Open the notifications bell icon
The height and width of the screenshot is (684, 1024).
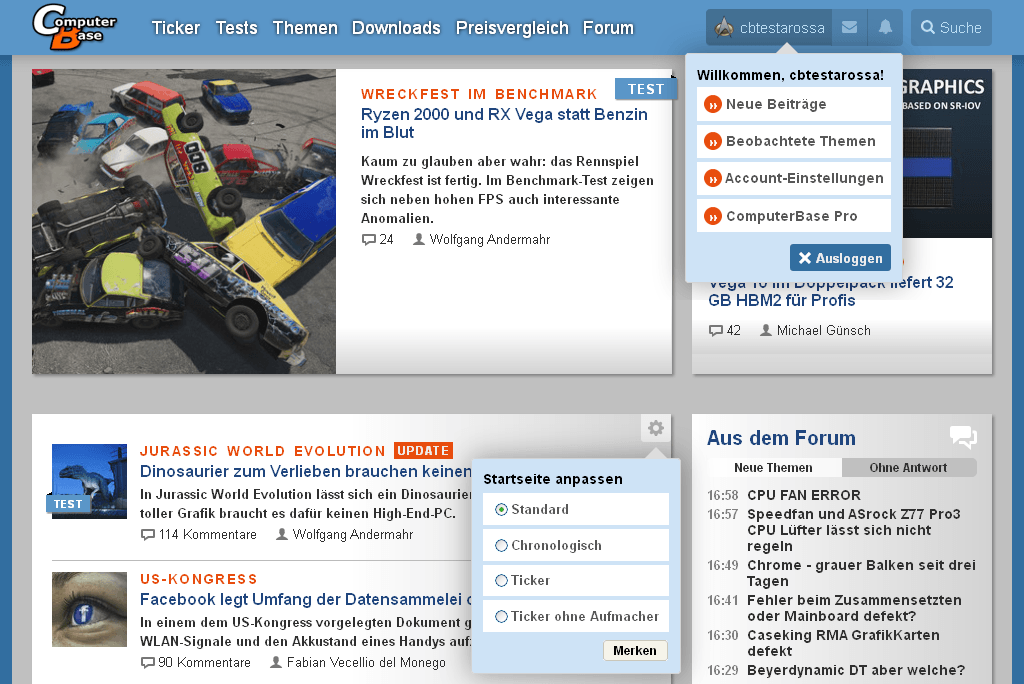click(886, 27)
